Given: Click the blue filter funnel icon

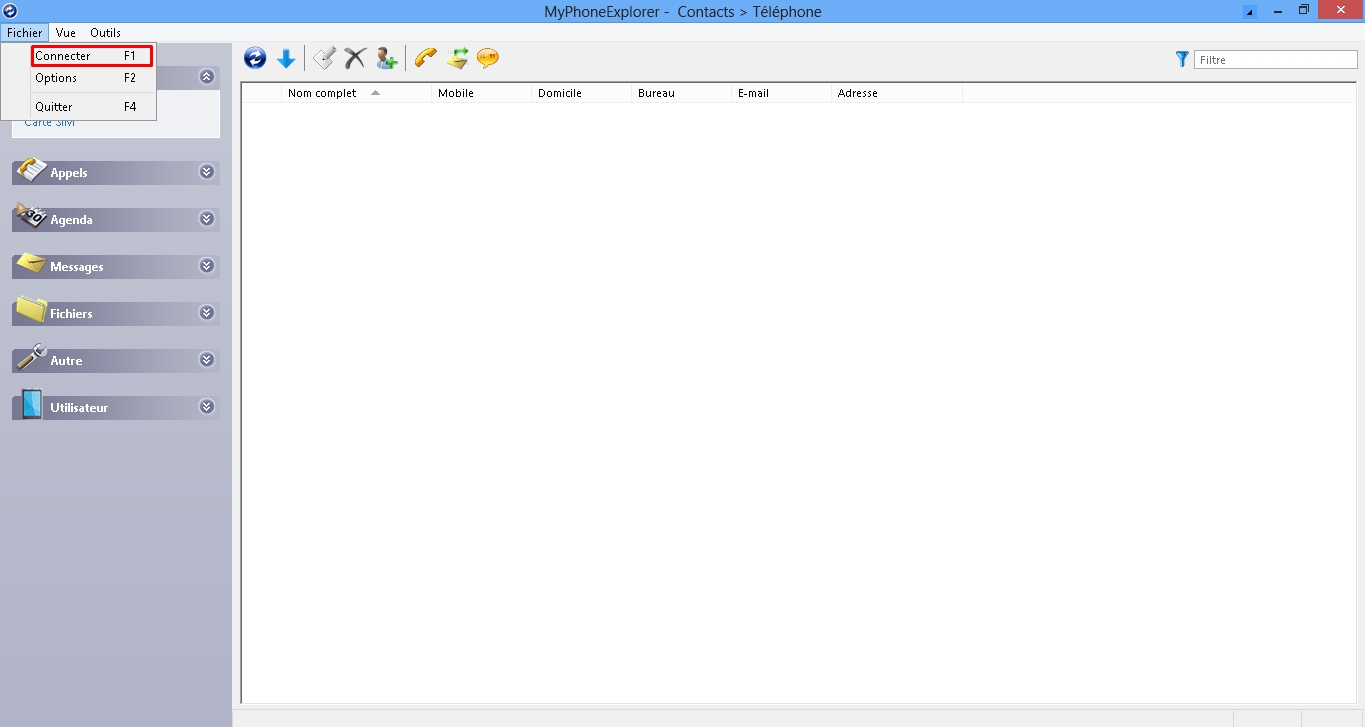Looking at the screenshot, I should (1182, 60).
